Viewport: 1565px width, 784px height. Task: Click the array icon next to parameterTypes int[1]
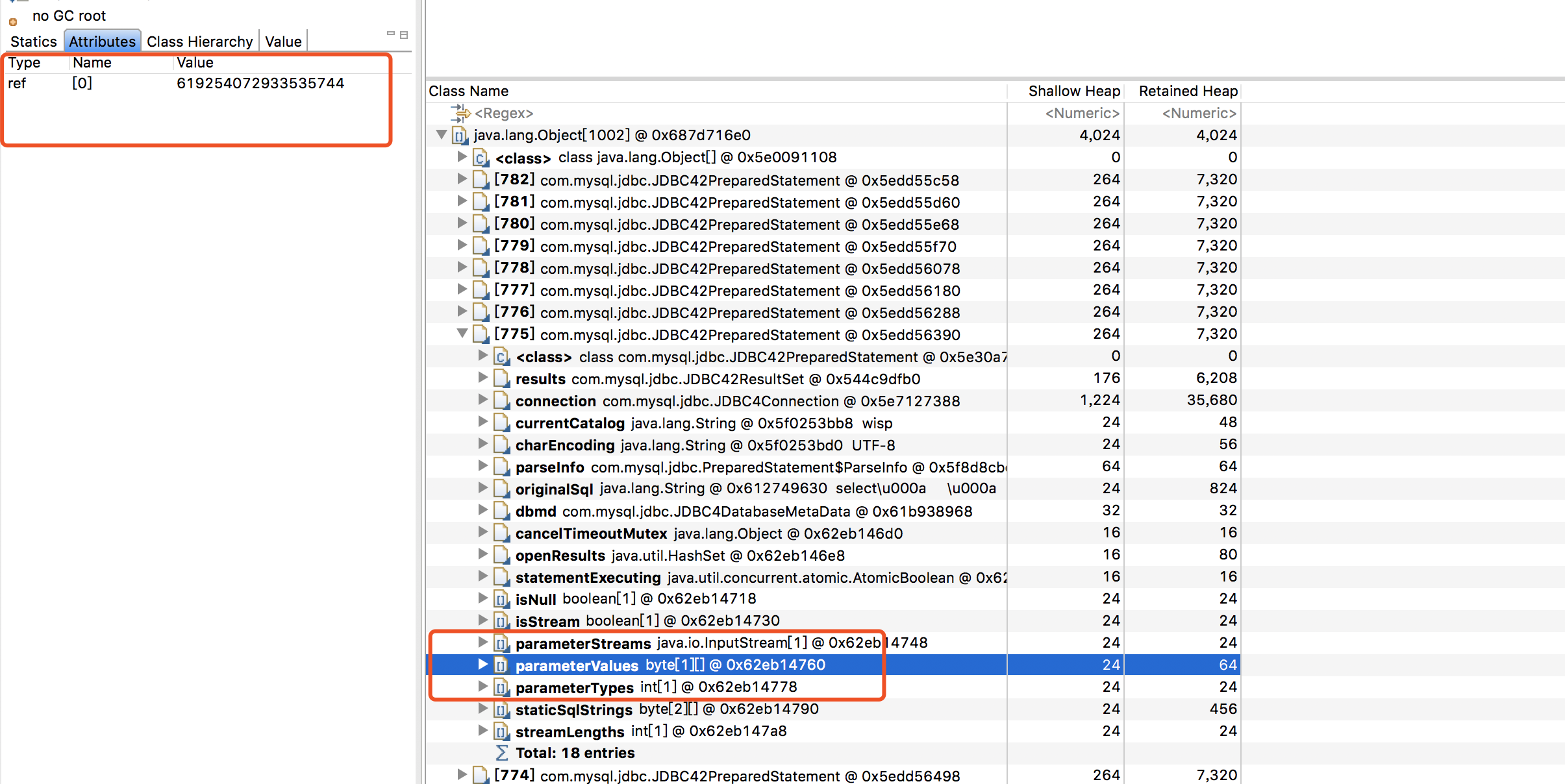point(501,687)
